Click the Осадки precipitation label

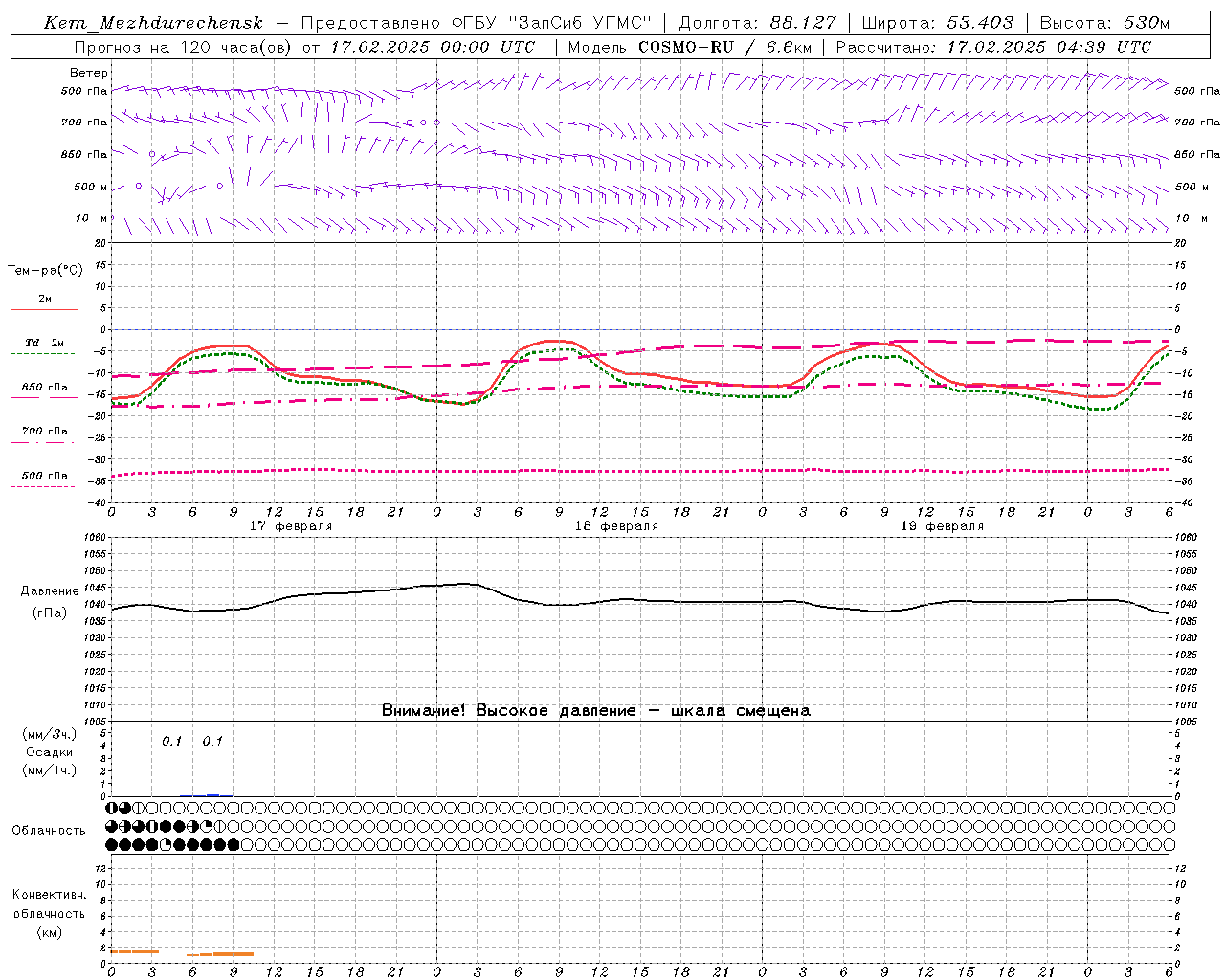[x=50, y=752]
